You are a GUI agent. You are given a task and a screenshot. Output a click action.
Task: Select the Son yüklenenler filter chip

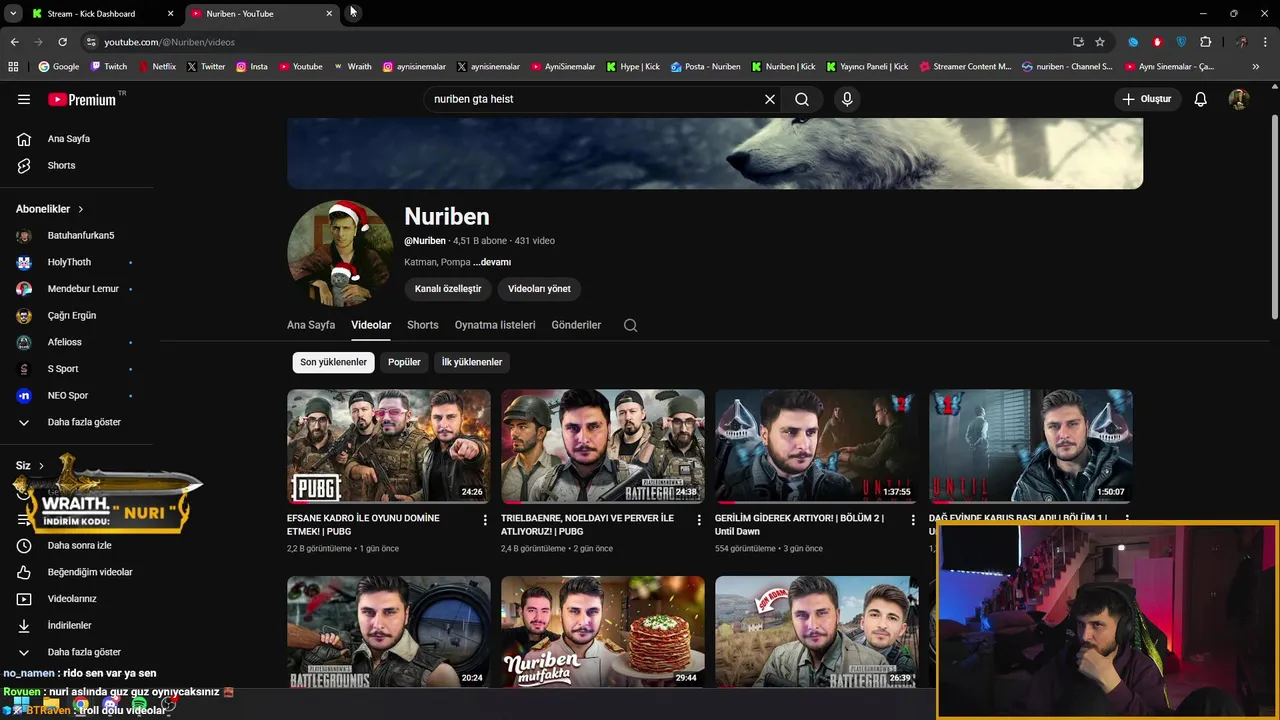(x=334, y=362)
